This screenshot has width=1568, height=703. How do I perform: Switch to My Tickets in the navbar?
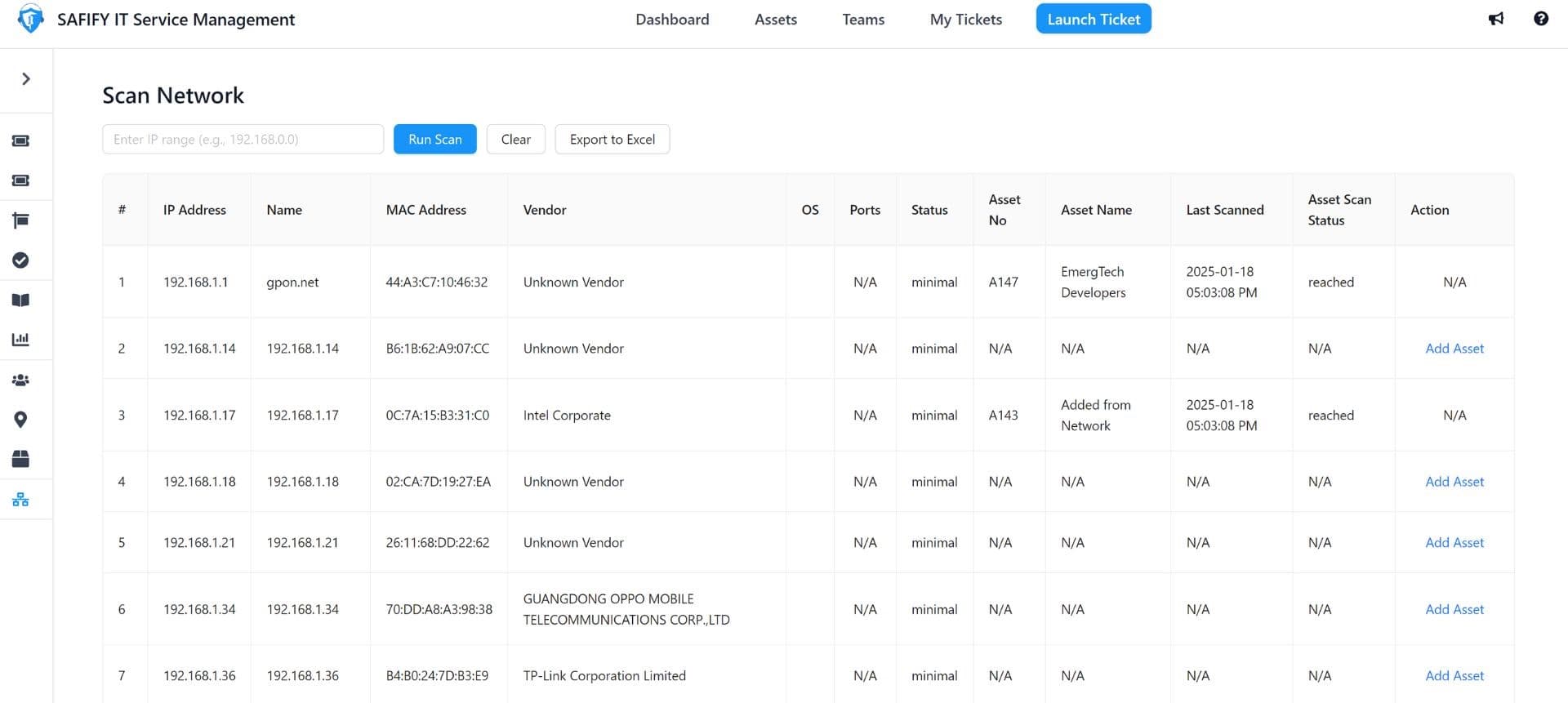(965, 20)
